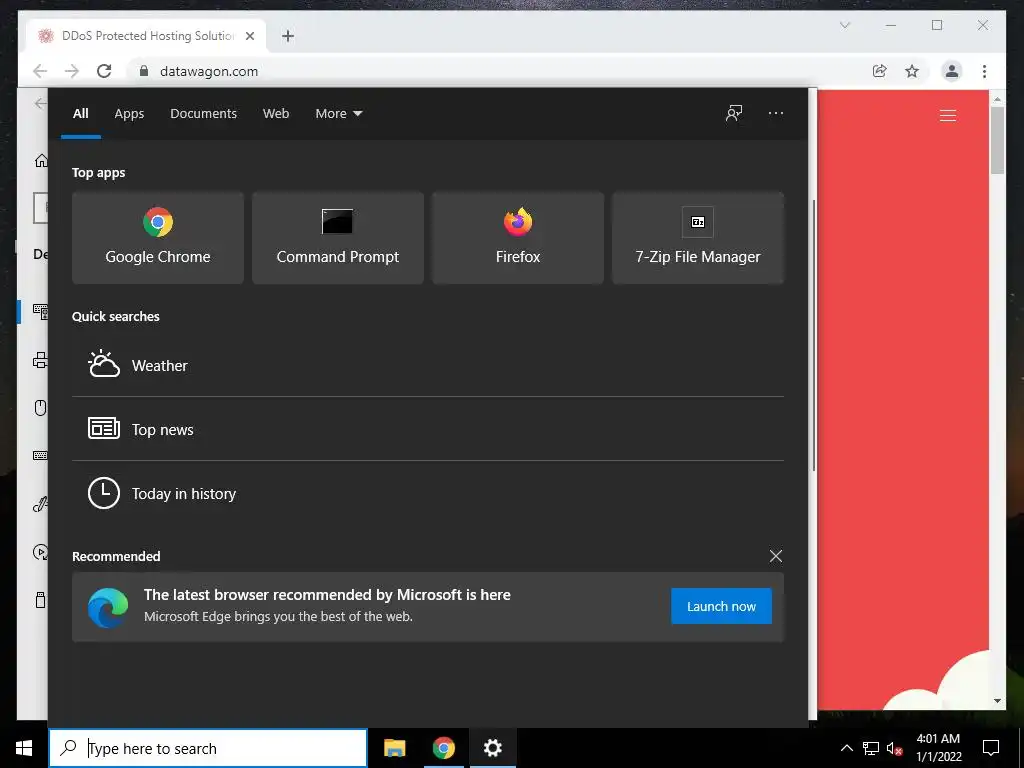Reload the datawagon.com page in Chrome
The height and width of the screenshot is (768, 1024).
point(104,71)
